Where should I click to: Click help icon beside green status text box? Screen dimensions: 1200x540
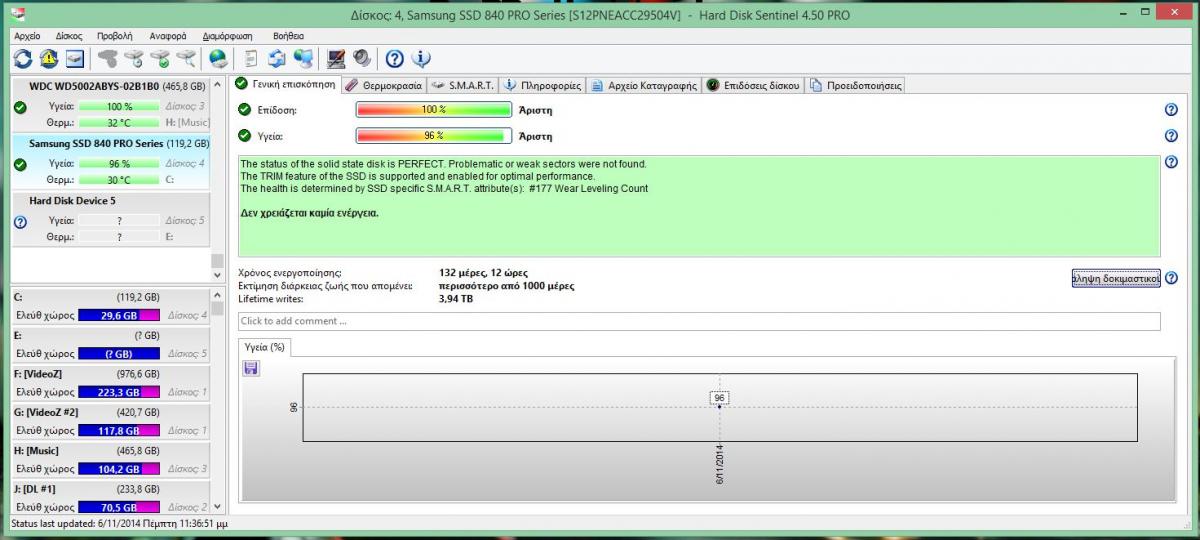1171,162
